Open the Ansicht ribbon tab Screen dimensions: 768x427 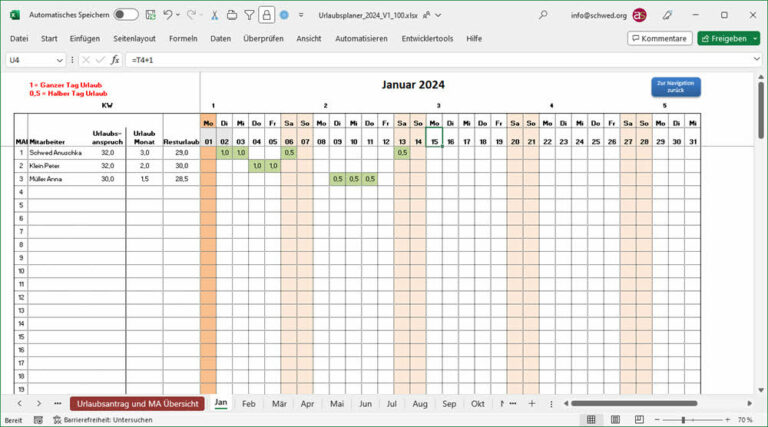[x=309, y=38]
